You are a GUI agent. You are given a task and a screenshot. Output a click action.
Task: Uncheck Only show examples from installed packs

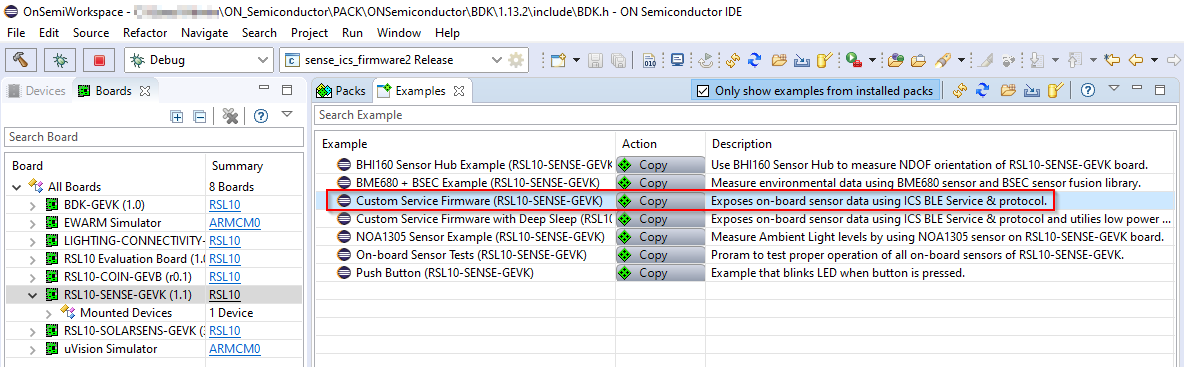pyautogui.click(x=703, y=91)
